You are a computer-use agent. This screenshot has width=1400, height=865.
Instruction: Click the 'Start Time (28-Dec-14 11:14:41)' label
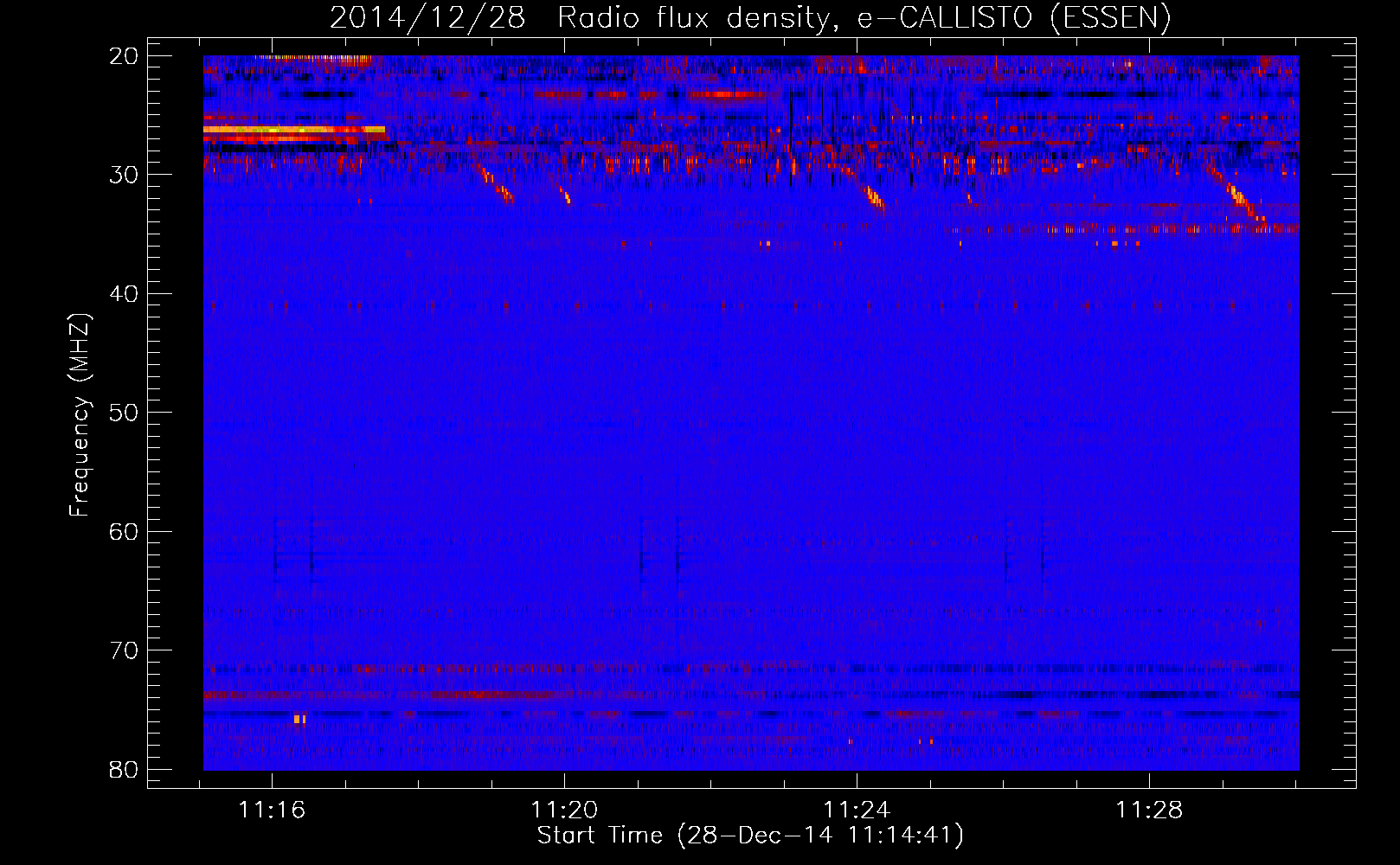(750, 836)
